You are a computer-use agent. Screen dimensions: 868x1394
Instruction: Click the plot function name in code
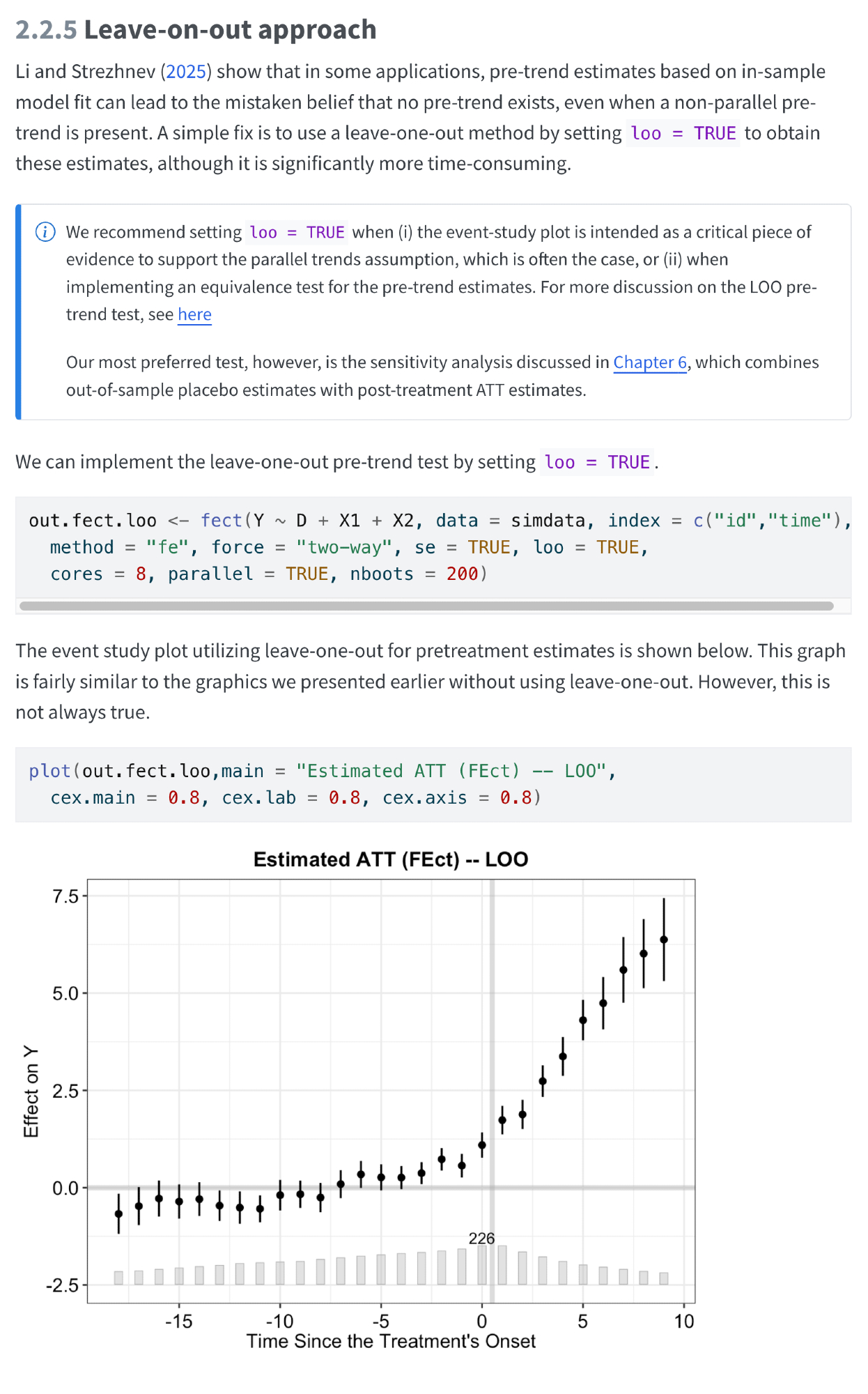[x=49, y=771]
